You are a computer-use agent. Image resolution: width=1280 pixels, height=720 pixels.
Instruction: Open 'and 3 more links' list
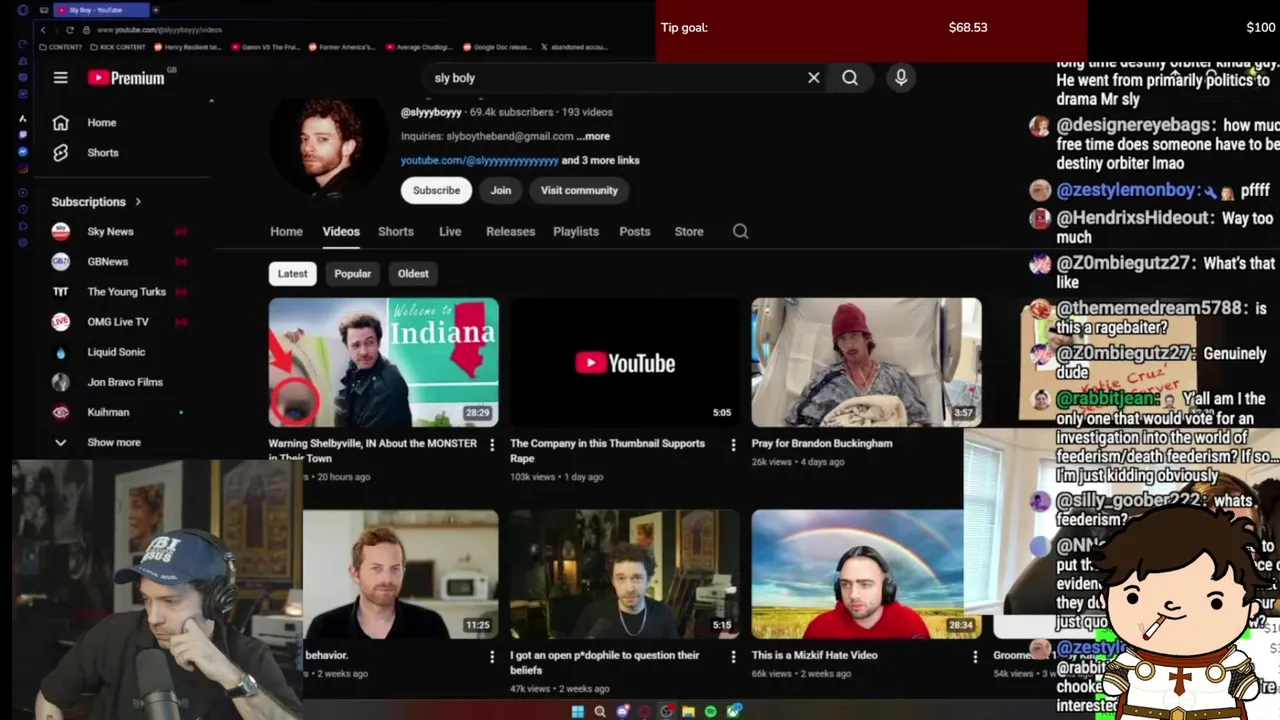600,160
